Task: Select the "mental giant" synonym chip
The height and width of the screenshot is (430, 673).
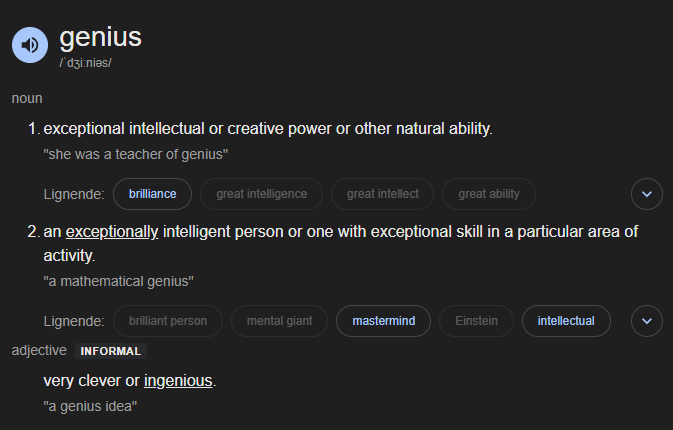Action: (279, 321)
